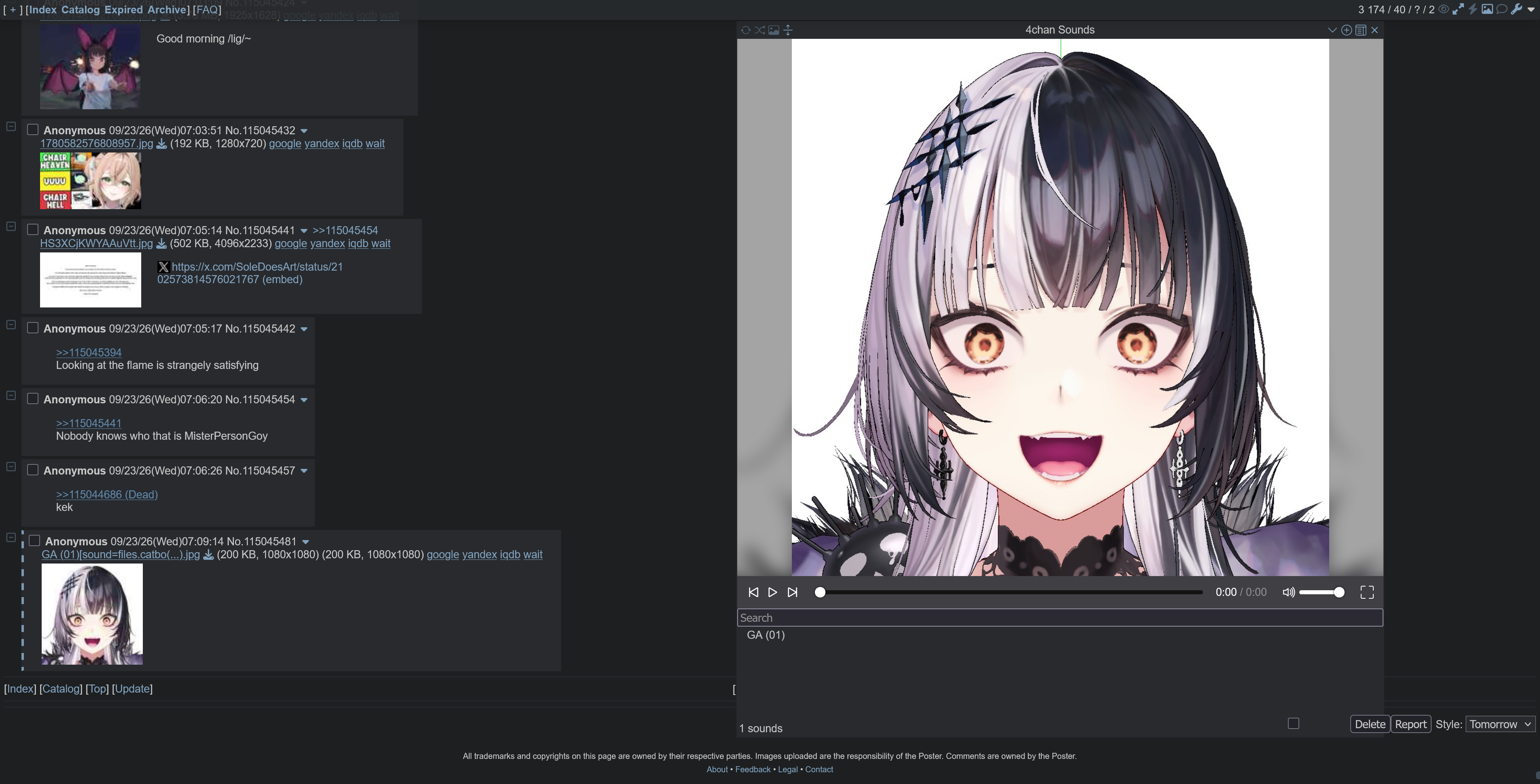Open the Catalog link in top navigation

pos(80,10)
